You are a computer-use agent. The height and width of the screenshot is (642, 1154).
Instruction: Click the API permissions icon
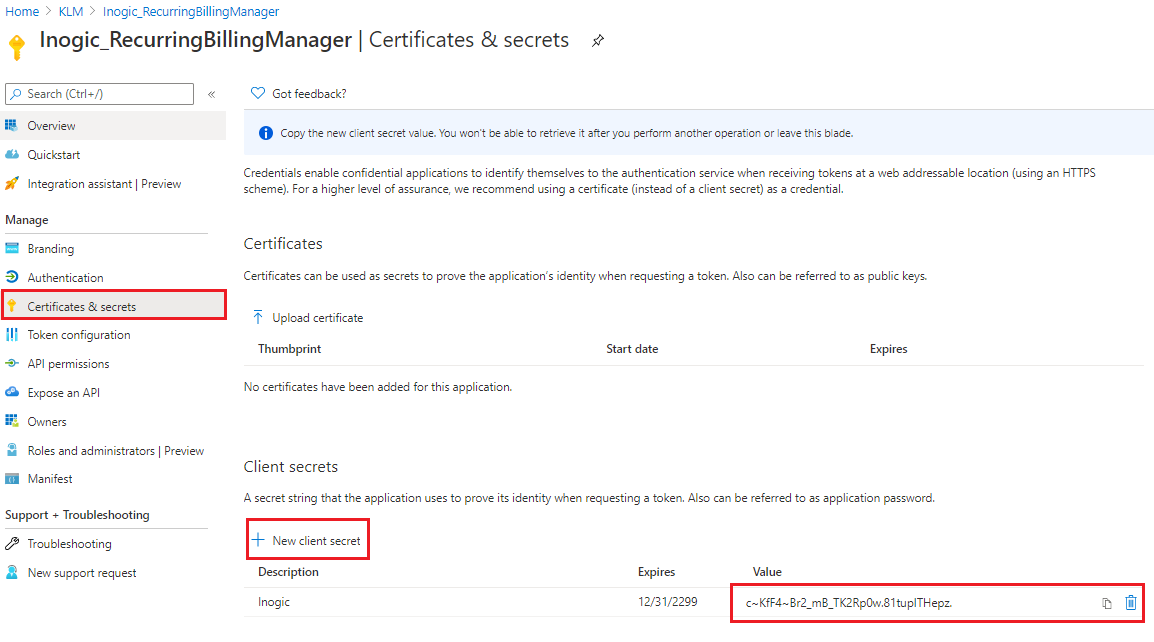coord(12,363)
